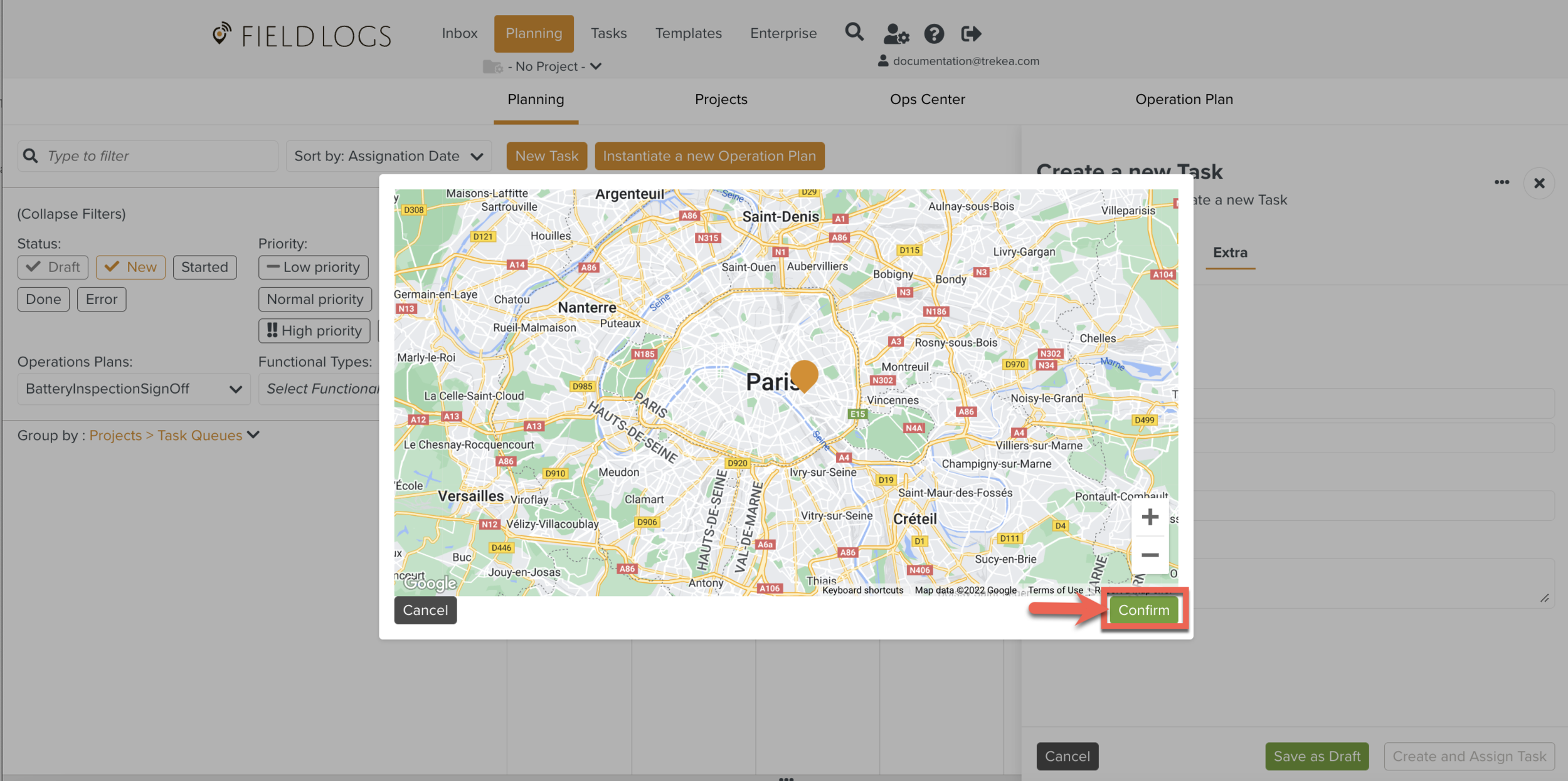Toggle the New status filter

pyautogui.click(x=130, y=267)
